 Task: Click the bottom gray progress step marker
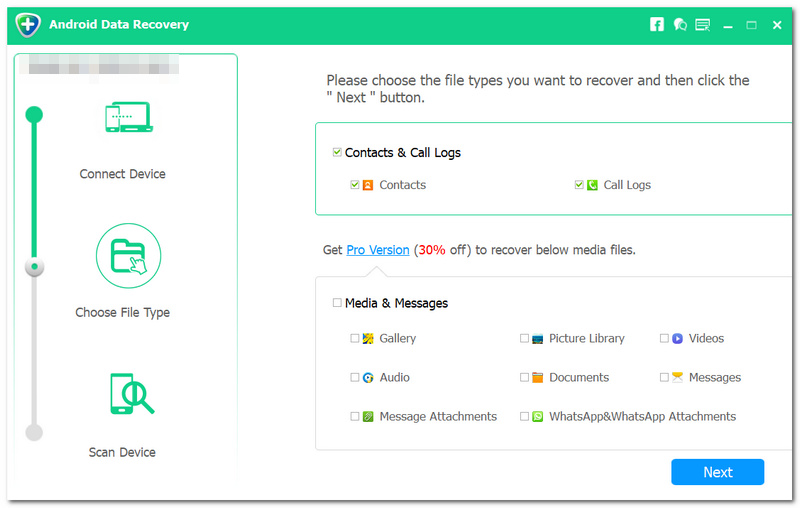pos(34,433)
